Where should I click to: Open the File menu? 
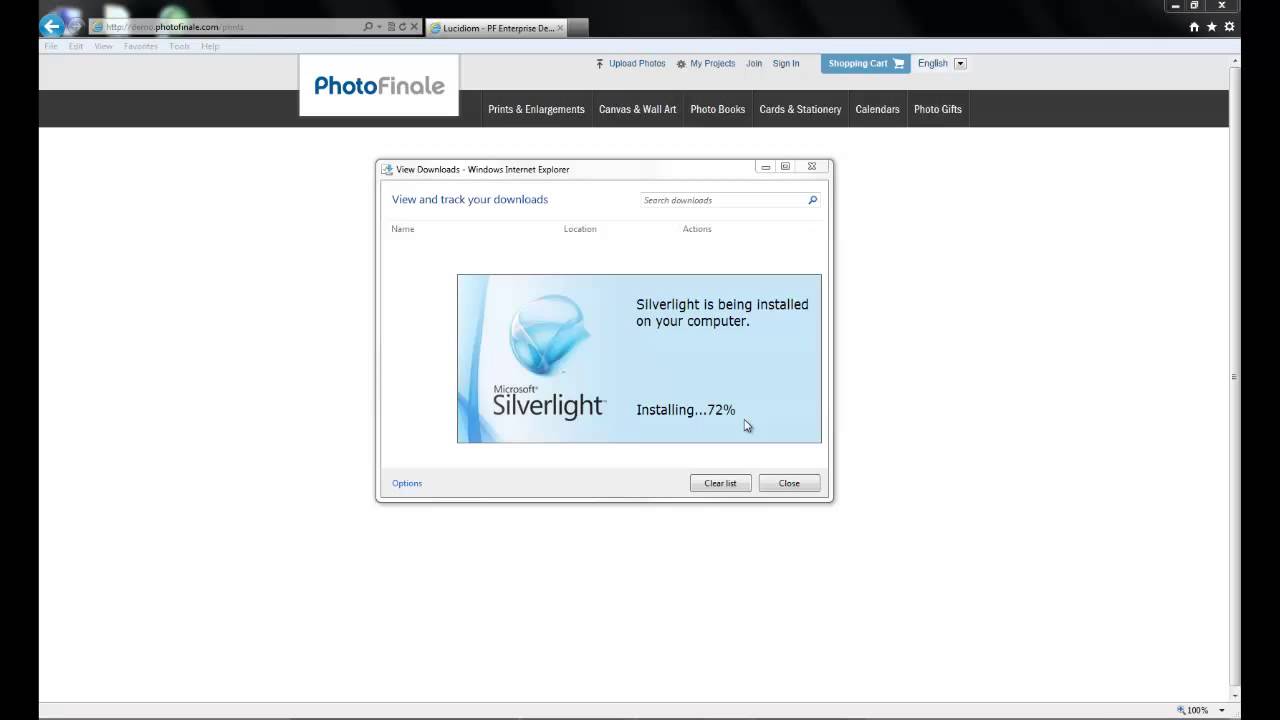[51, 46]
